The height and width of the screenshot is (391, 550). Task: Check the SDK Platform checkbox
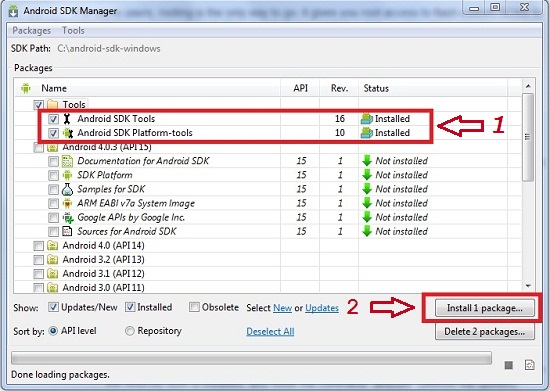(53, 175)
